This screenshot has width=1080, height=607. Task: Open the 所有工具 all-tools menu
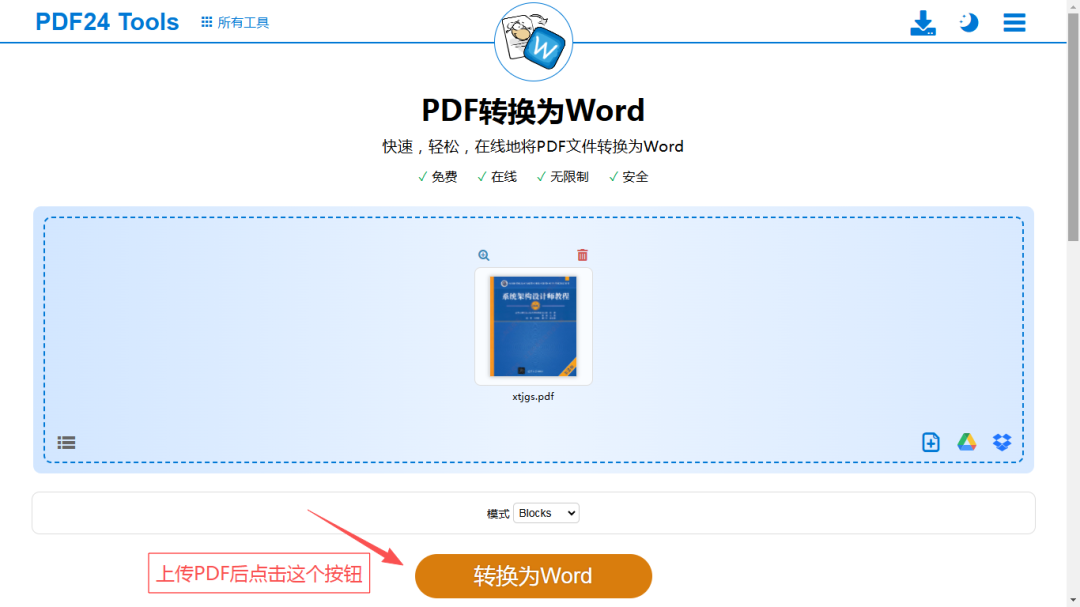pos(235,22)
